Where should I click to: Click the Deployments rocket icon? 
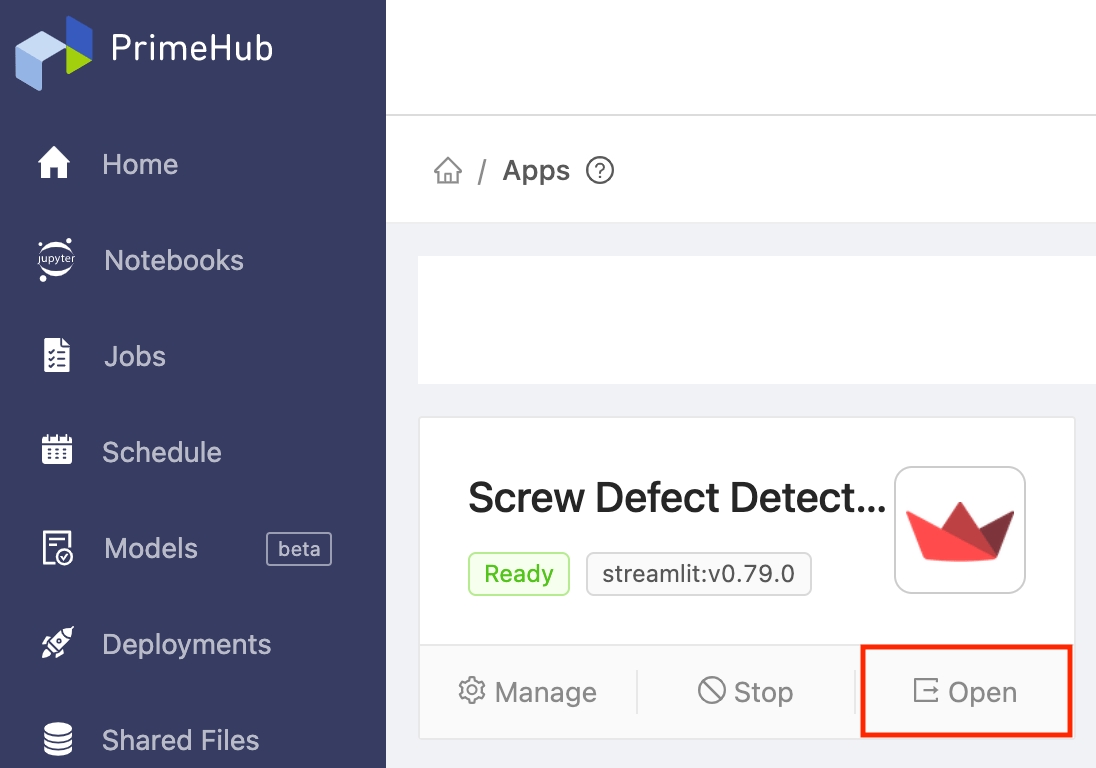[57, 643]
